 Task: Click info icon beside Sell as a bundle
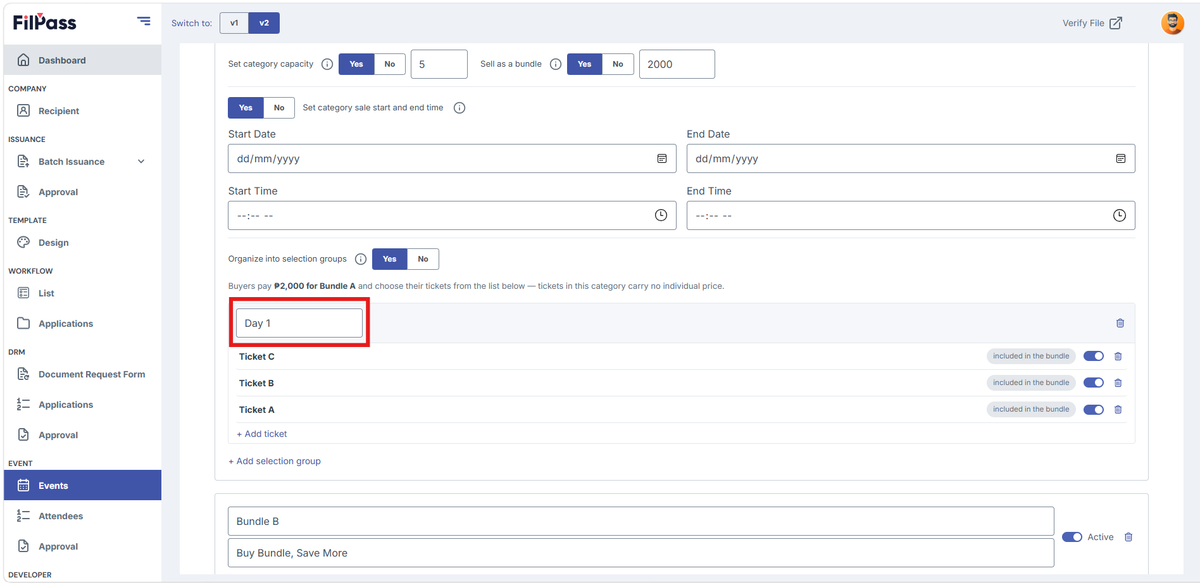tap(556, 64)
